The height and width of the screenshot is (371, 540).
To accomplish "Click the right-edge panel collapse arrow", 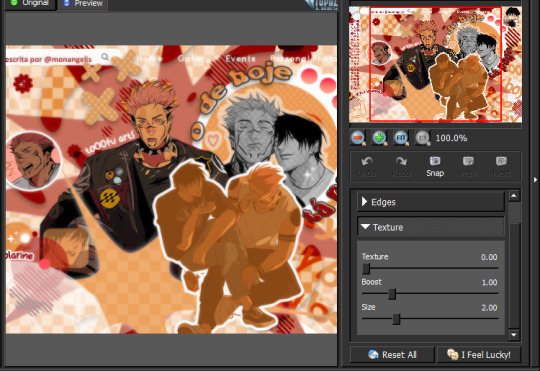I will click(536, 180).
